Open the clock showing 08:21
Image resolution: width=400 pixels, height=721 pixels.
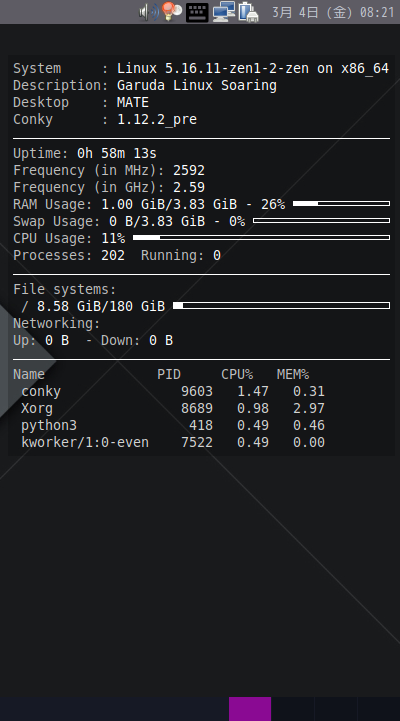pyautogui.click(x=377, y=12)
